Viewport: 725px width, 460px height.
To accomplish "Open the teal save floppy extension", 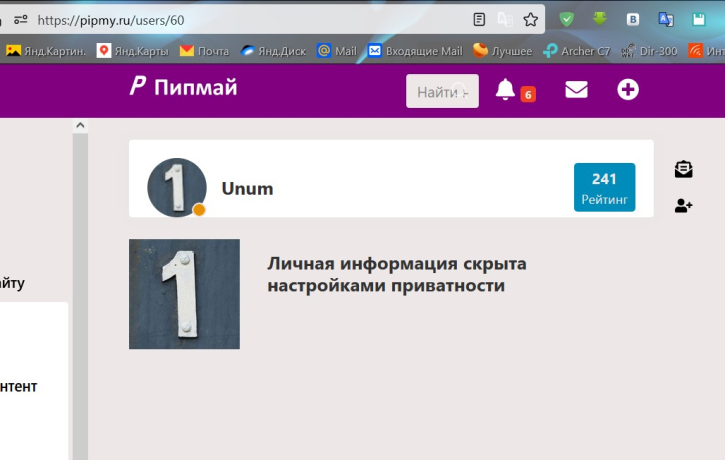I will pos(699,19).
